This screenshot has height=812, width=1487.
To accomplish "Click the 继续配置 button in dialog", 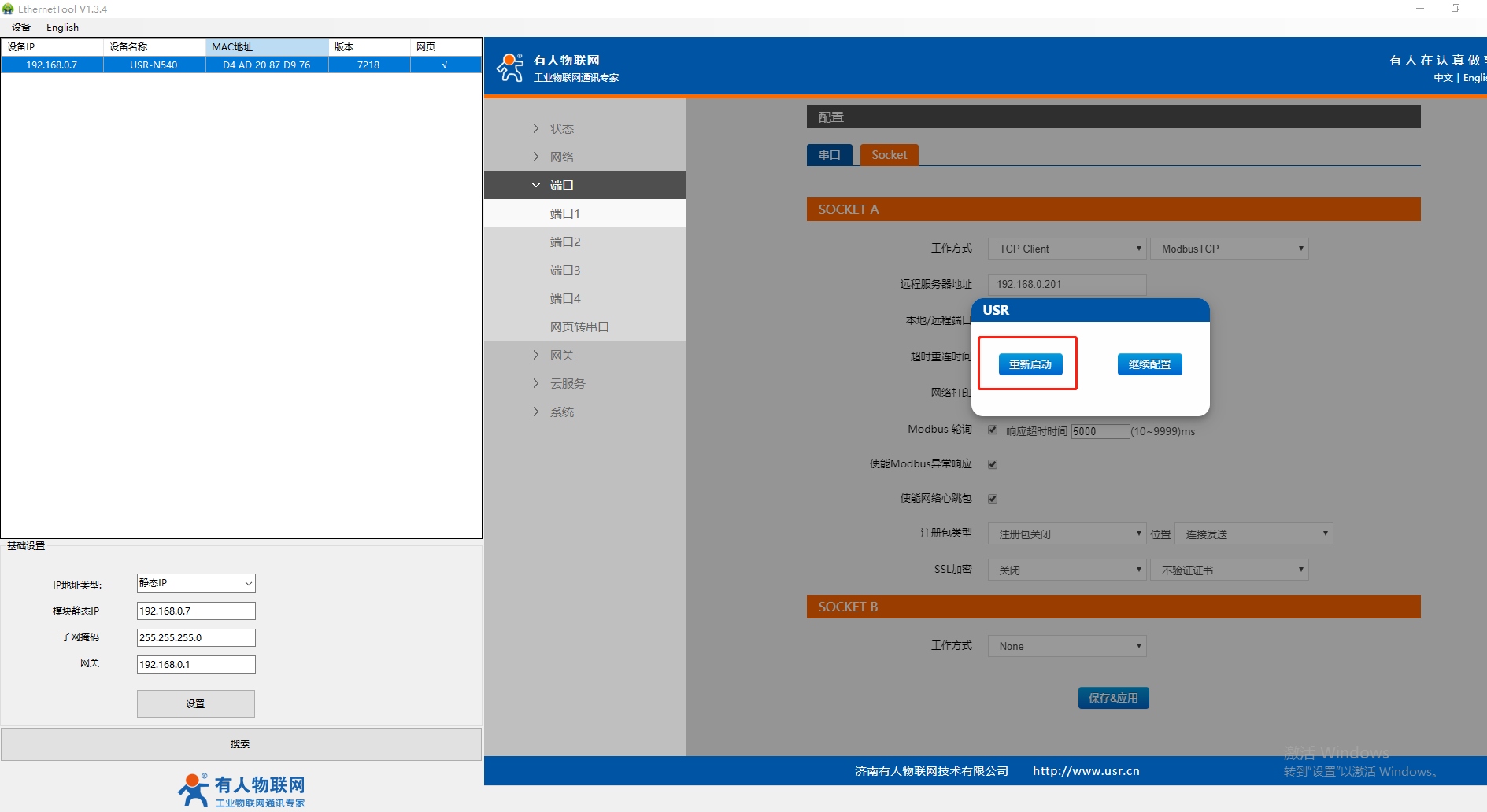I will click(1149, 364).
